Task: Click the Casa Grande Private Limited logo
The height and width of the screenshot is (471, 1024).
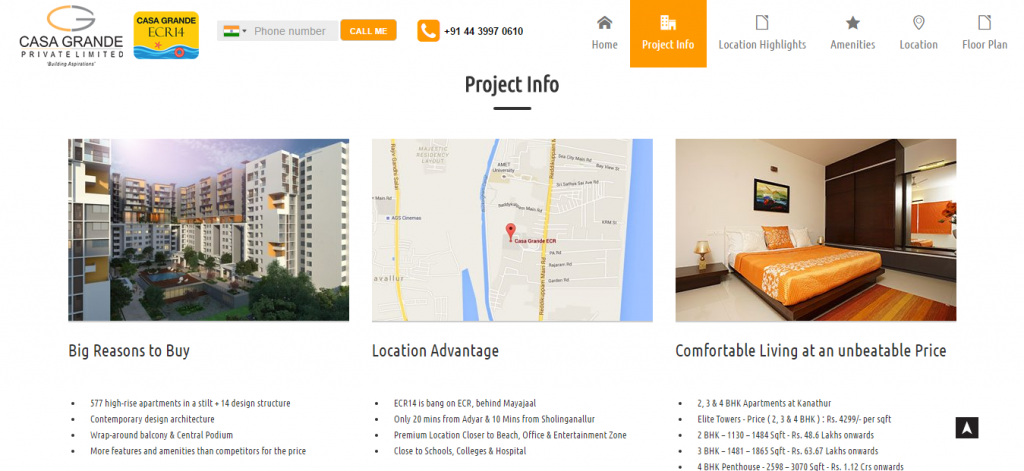Action: (x=71, y=36)
